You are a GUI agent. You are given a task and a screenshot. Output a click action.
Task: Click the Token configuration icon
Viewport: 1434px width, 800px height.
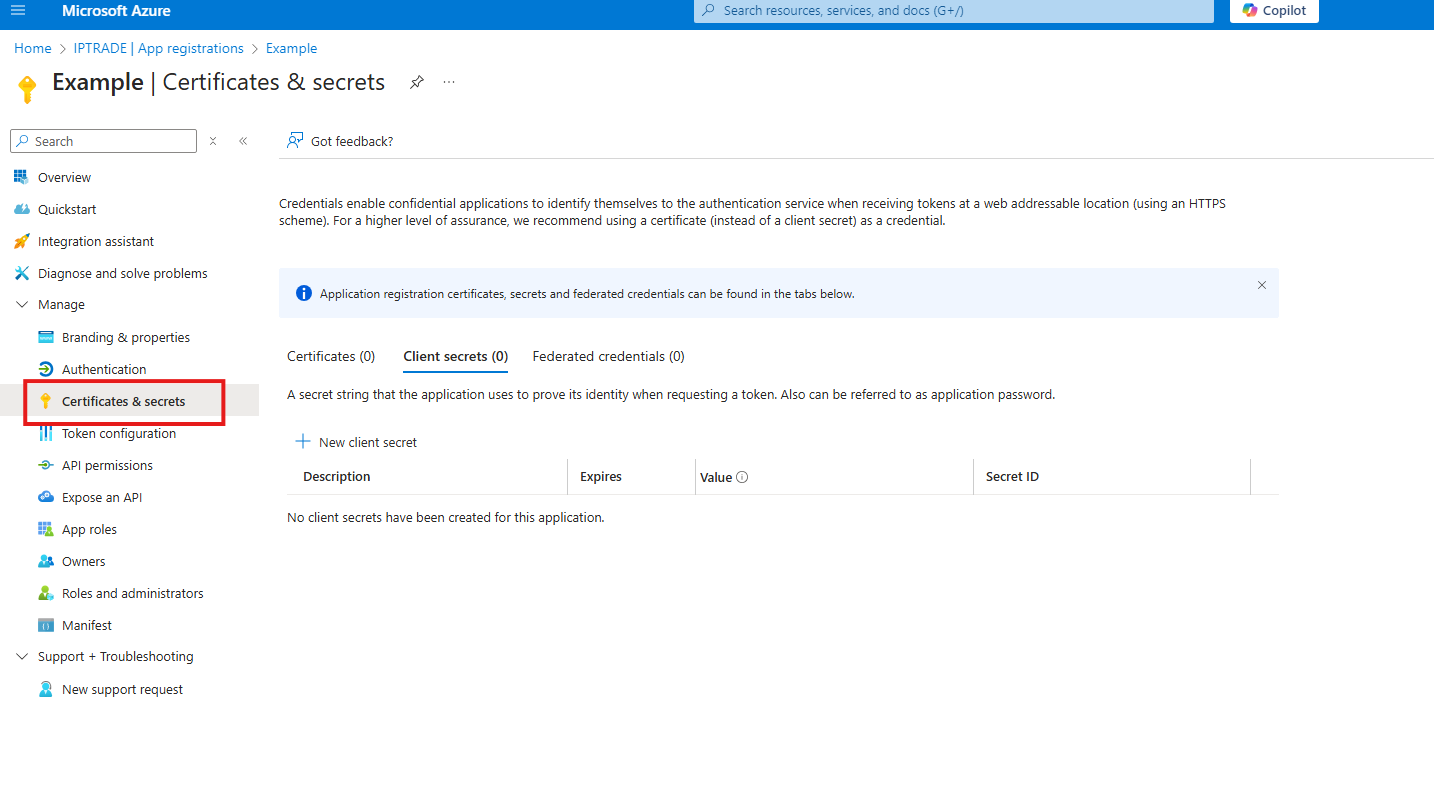tap(45, 433)
